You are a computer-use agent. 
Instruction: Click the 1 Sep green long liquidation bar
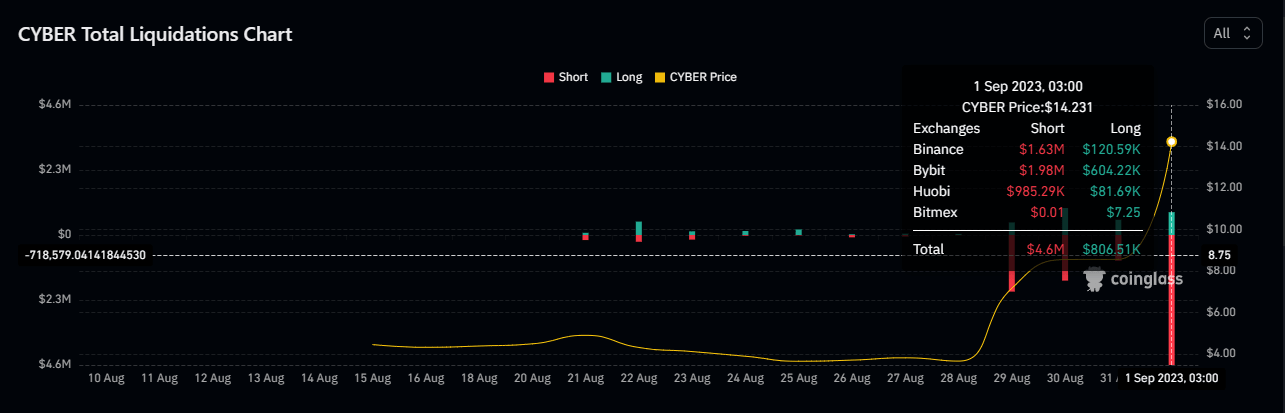tap(1171, 224)
